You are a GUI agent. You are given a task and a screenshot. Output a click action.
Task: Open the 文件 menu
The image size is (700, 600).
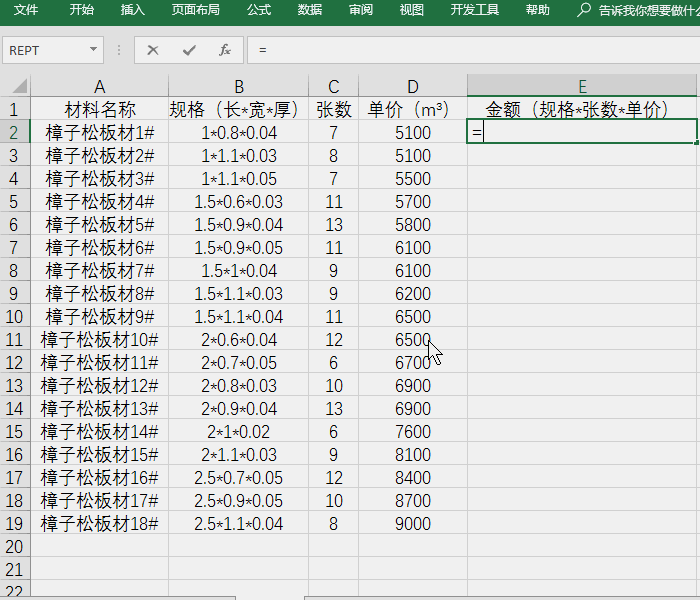[x=26, y=10]
